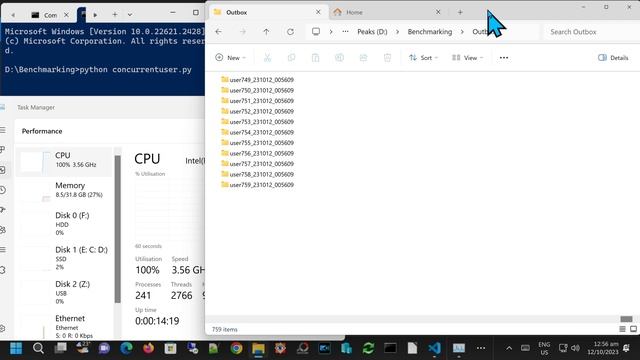
Task: Select Disk 1 (E: C: D:) in Task Manager
Action: click(64, 258)
